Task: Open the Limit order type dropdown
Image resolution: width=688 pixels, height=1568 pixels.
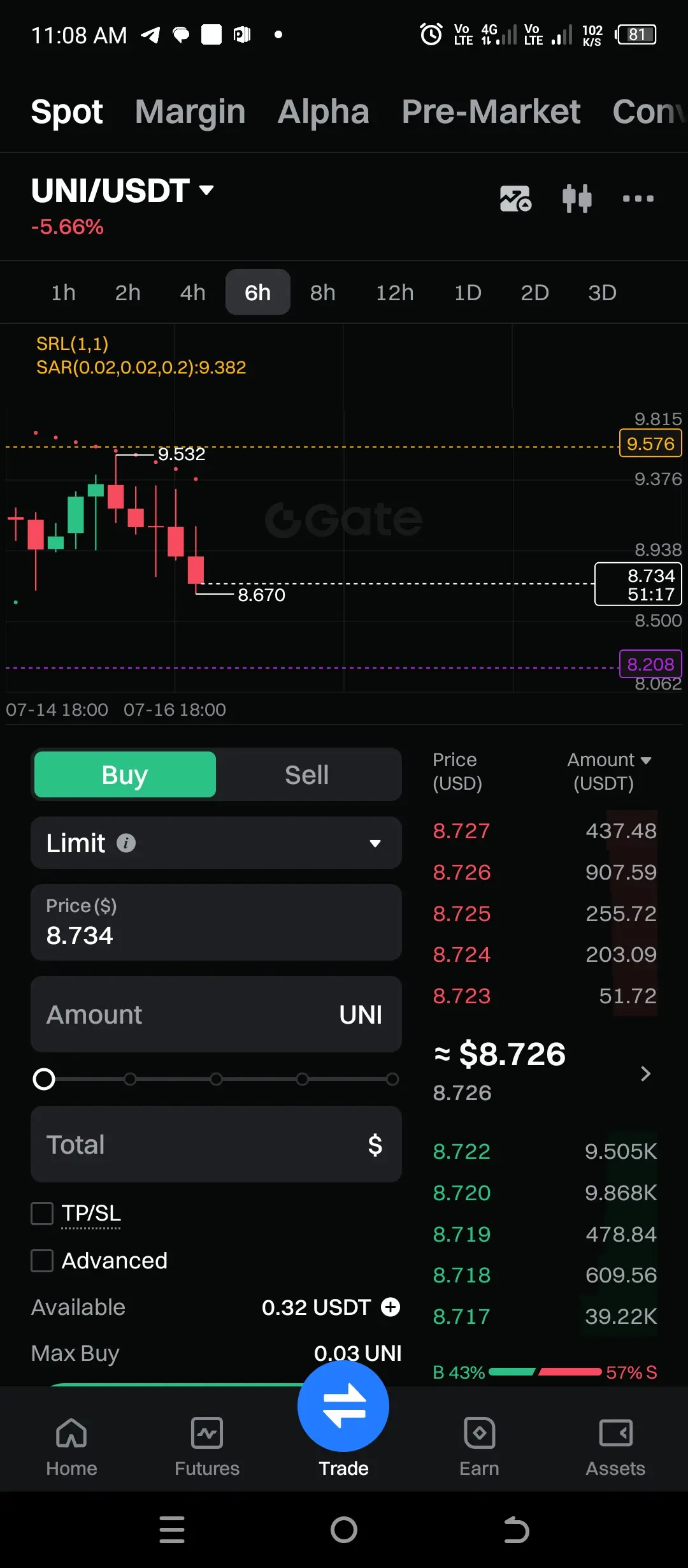Action: [216, 843]
